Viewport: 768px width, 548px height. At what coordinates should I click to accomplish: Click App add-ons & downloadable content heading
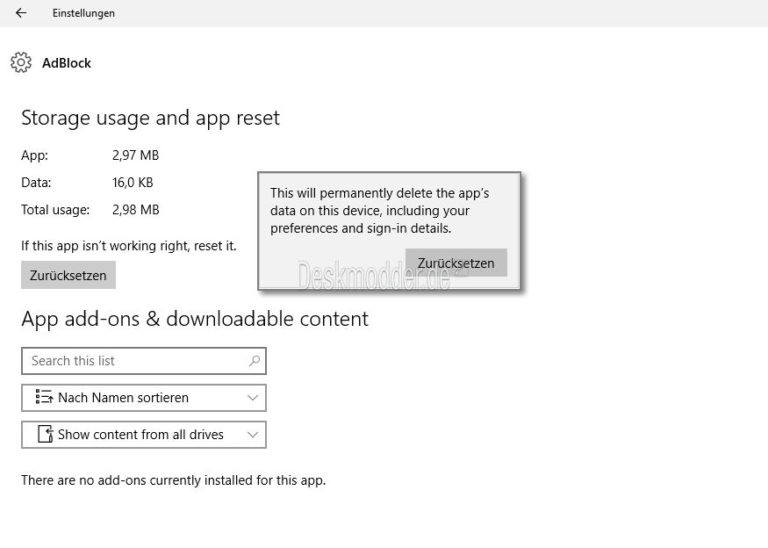(195, 319)
